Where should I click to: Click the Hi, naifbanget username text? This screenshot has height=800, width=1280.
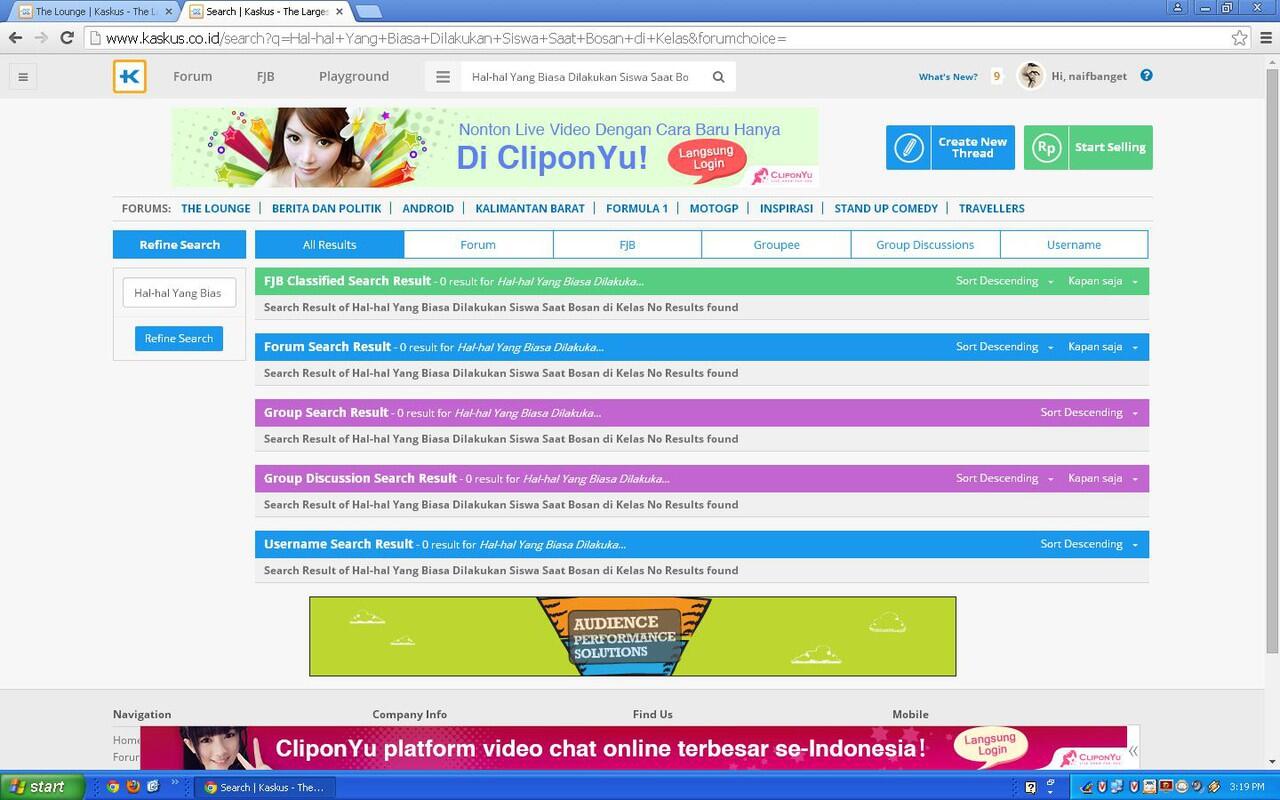pos(1089,77)
